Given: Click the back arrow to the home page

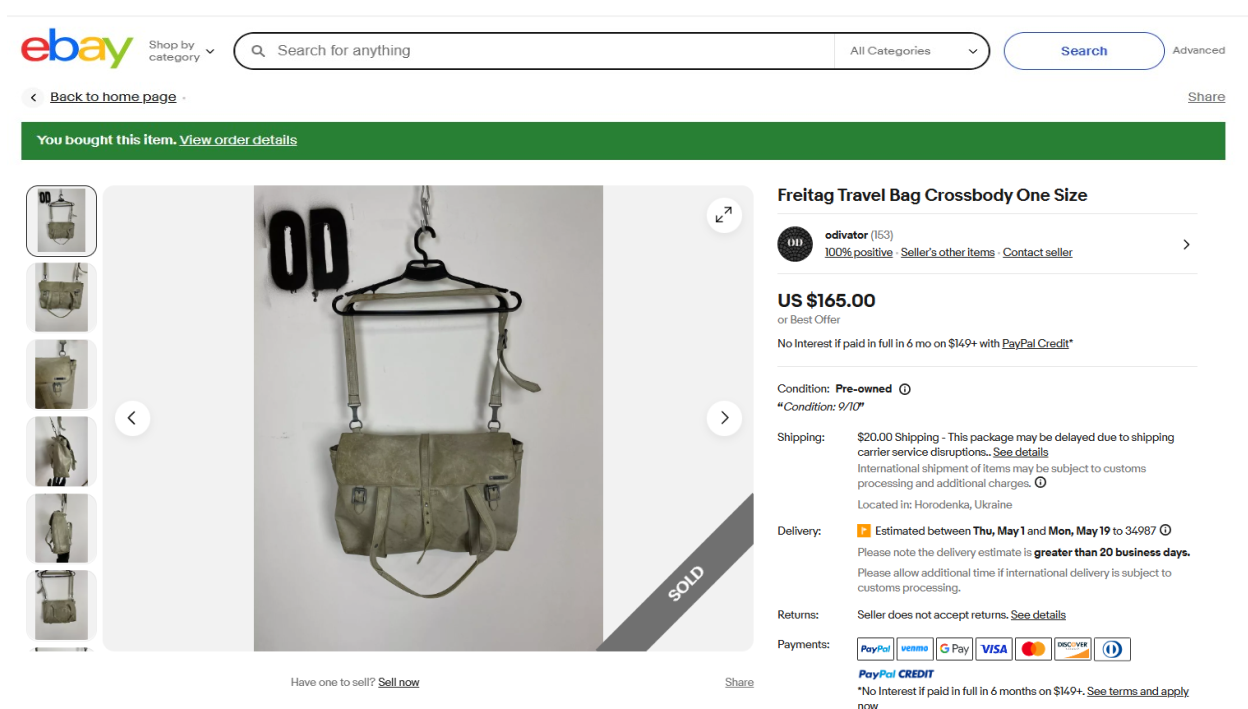Looking at the screenshot, I should (x=33, y=97).
